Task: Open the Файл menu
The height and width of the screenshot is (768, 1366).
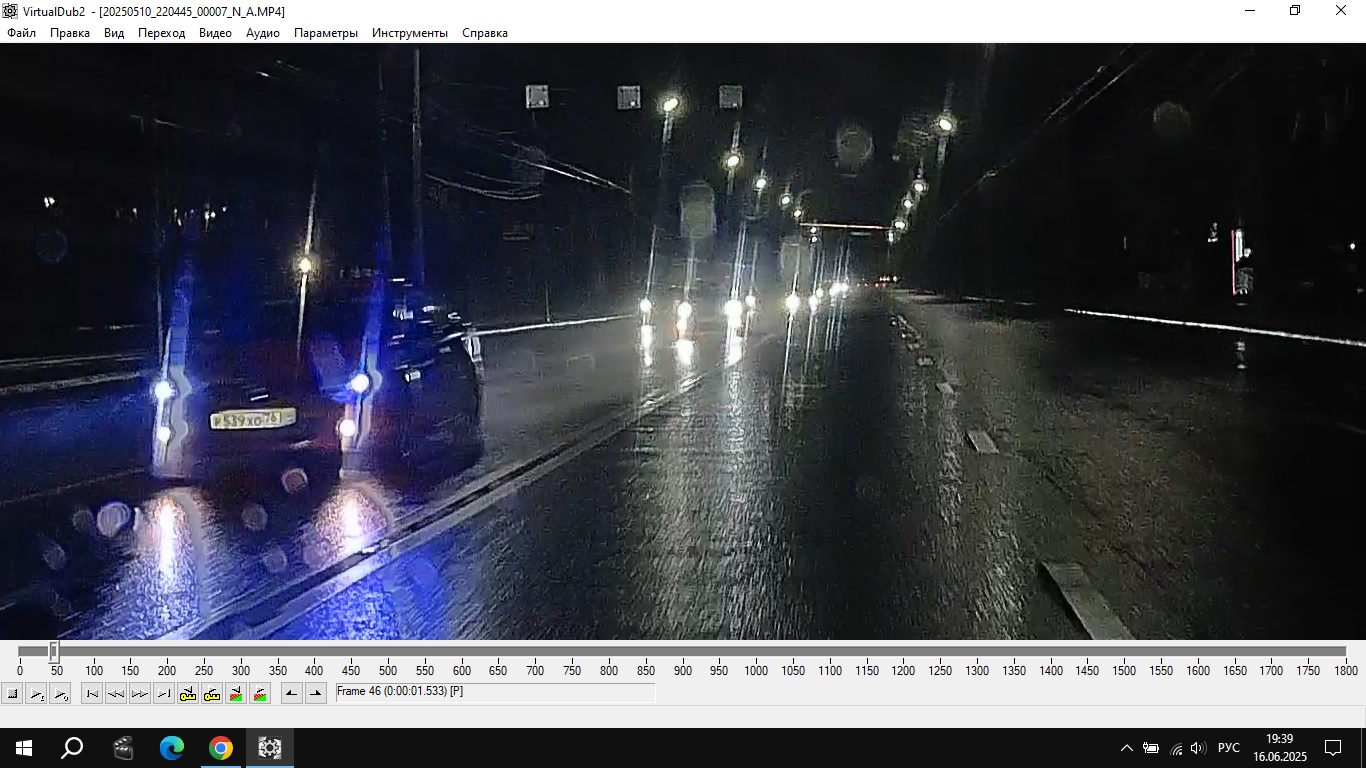Action: click(21, 33)
